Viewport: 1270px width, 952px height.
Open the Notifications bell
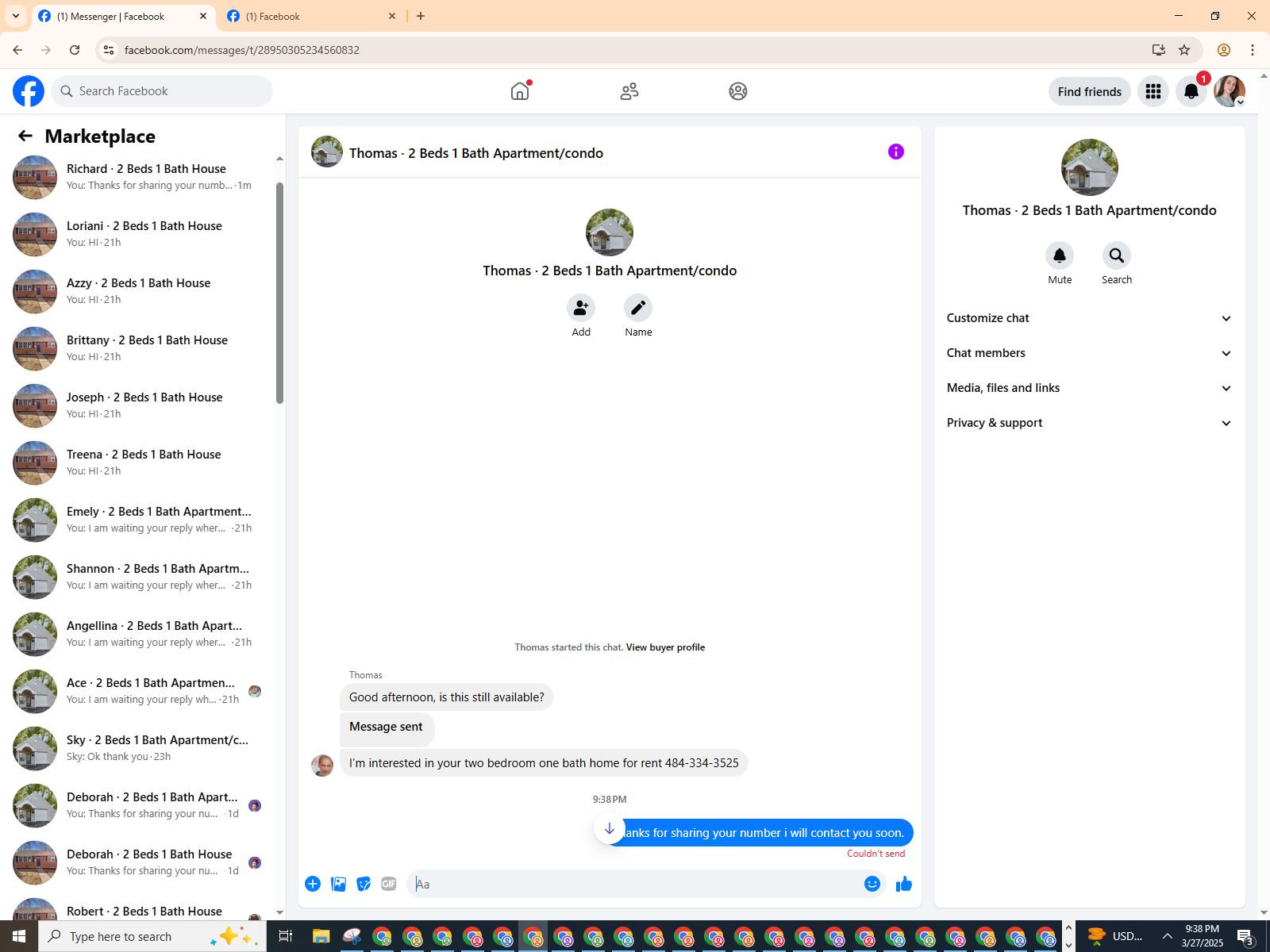pos(1191,91)
